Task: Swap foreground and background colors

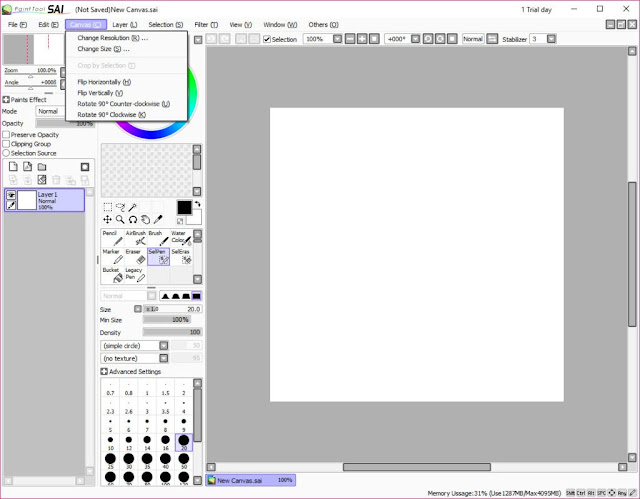Action: pyautogui.click(x=198, y=204)
